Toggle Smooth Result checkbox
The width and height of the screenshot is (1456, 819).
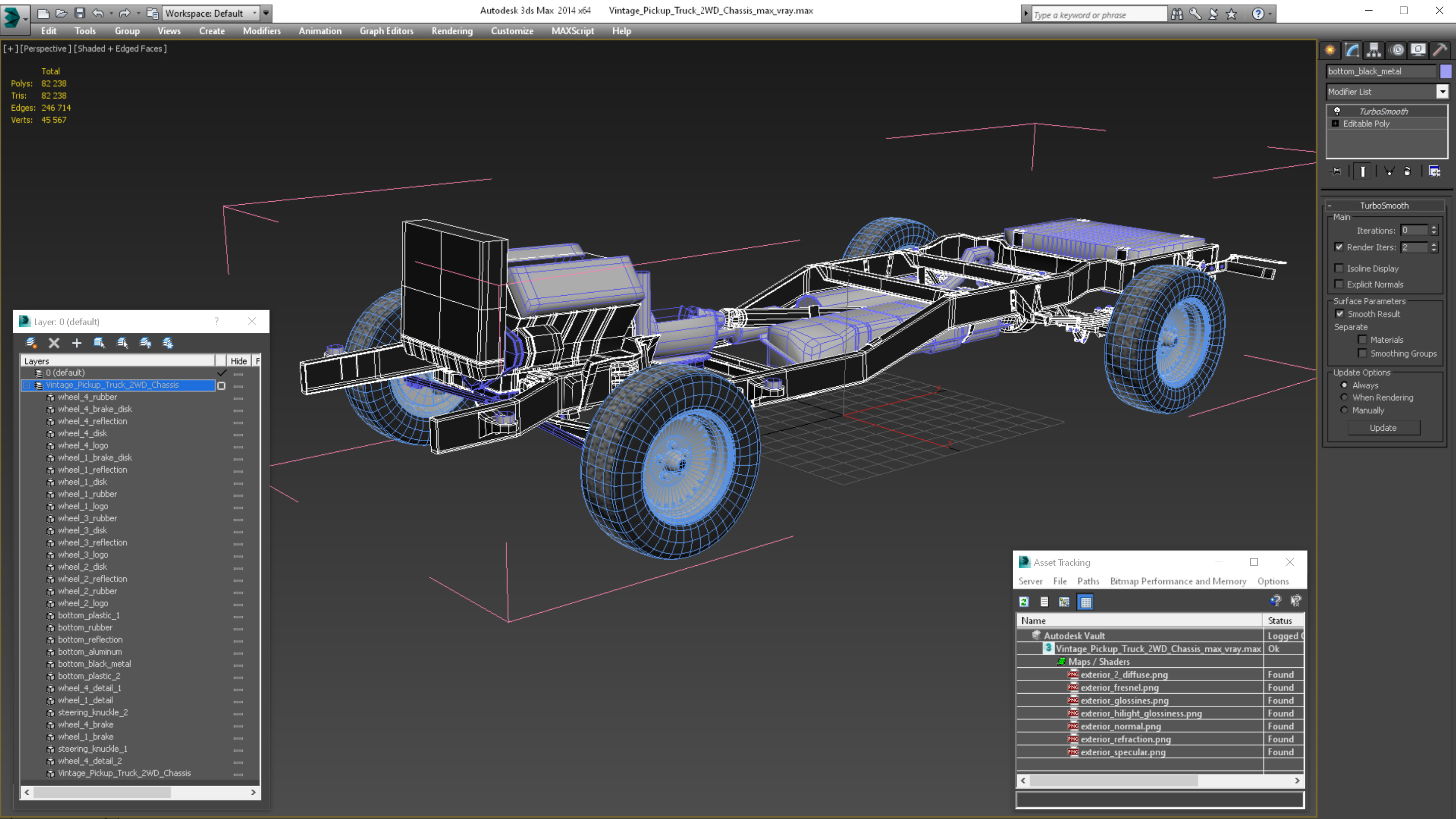click(1339, 313)
